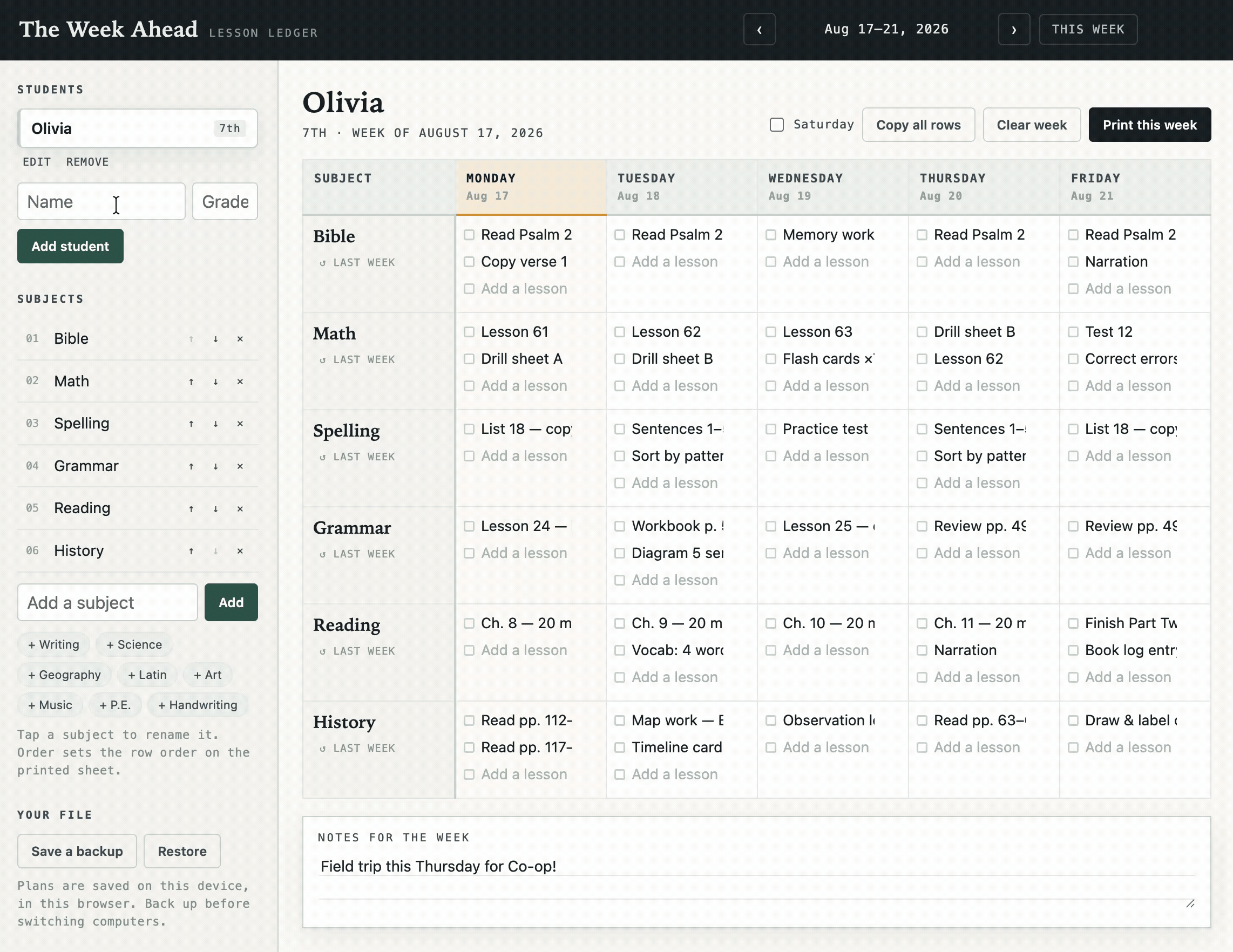Add the P.E. subject suggestion
1233x952 pixels.
[114, 705]
